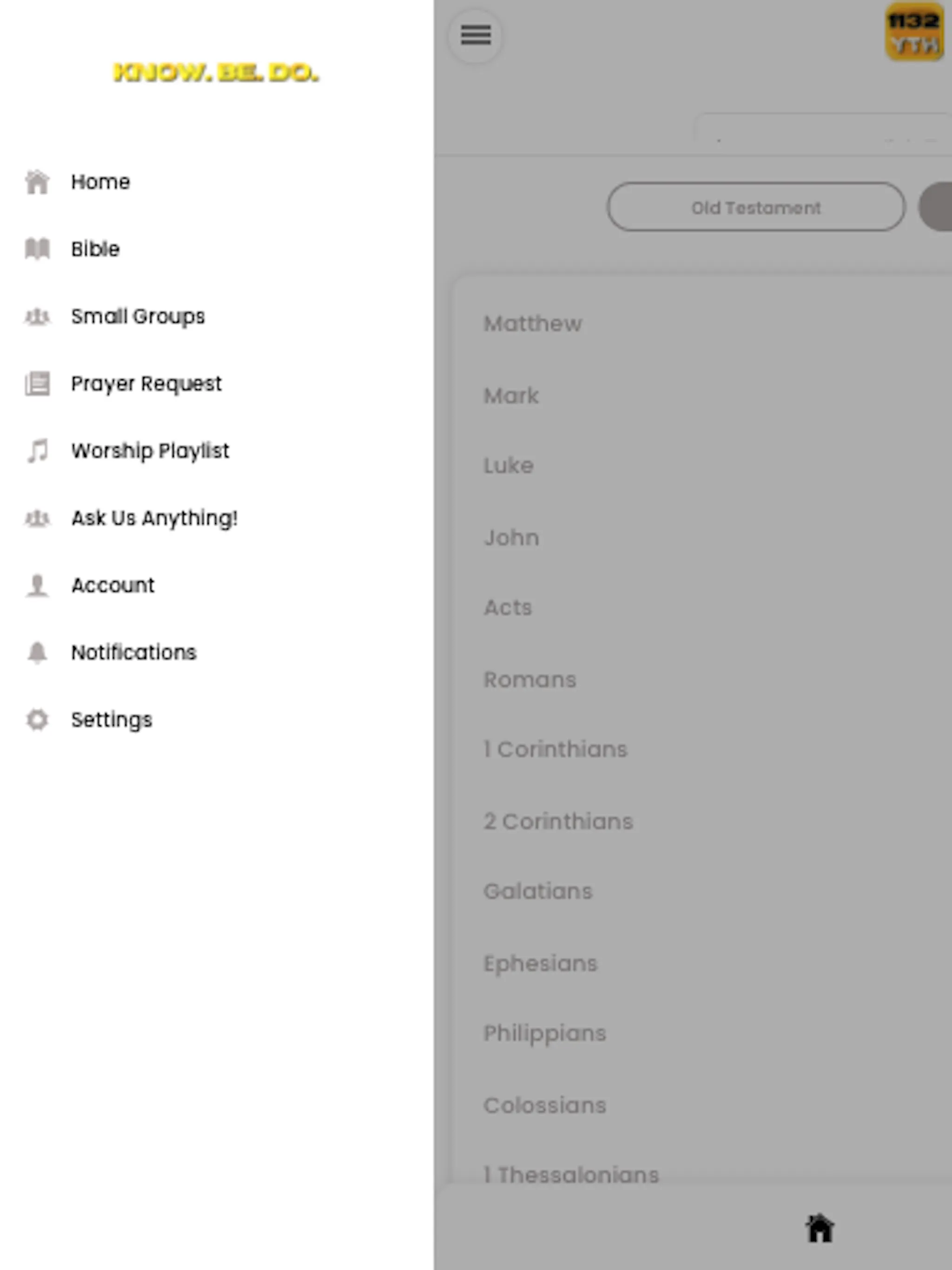Click the Ask Us Anything menu item
The image size is (952, 1270).
tap(154, 518)
